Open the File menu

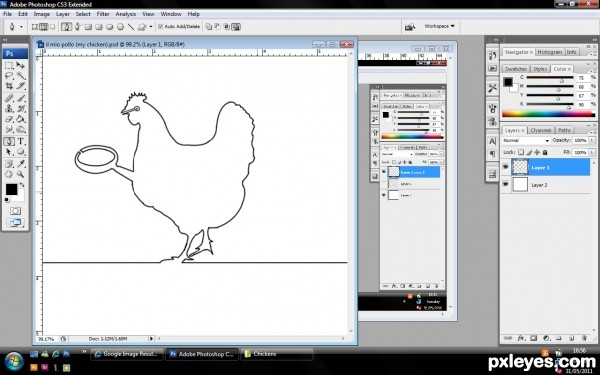(x=7, y=14)
